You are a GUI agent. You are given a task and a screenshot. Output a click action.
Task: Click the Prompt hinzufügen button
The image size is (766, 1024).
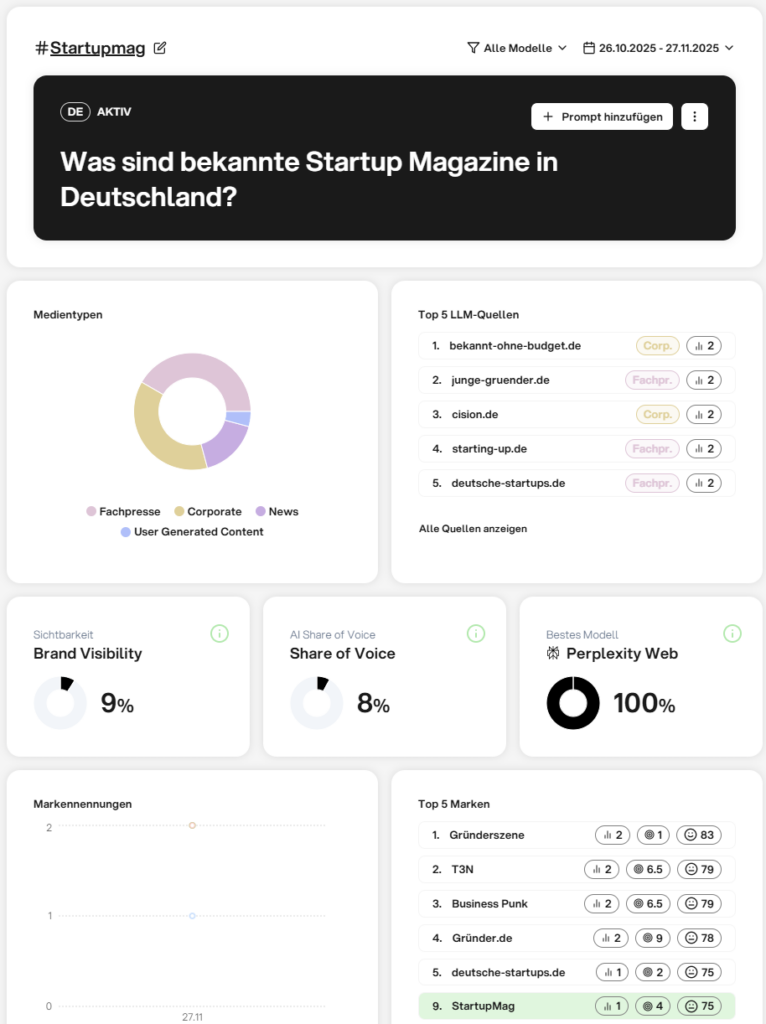pyautogui.click(x=602, y=116)
